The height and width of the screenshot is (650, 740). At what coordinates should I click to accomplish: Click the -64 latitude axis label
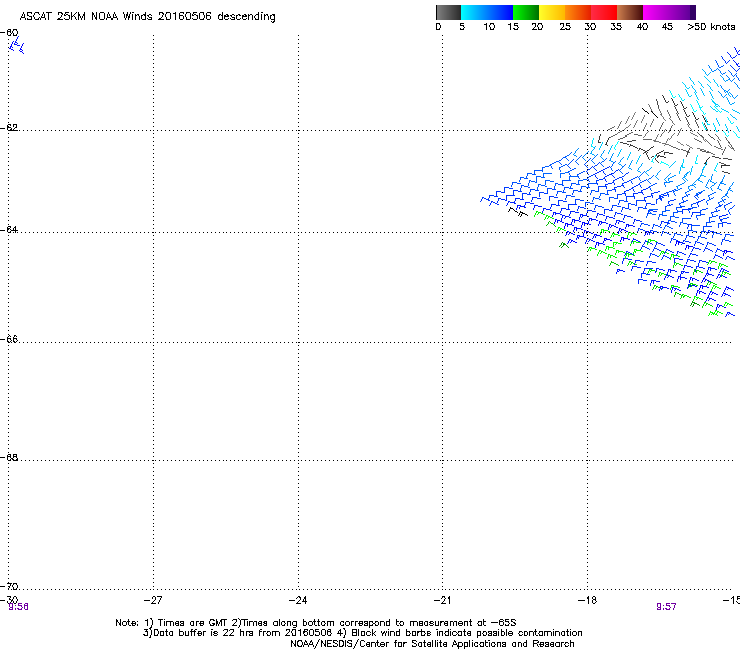point(9,229)
